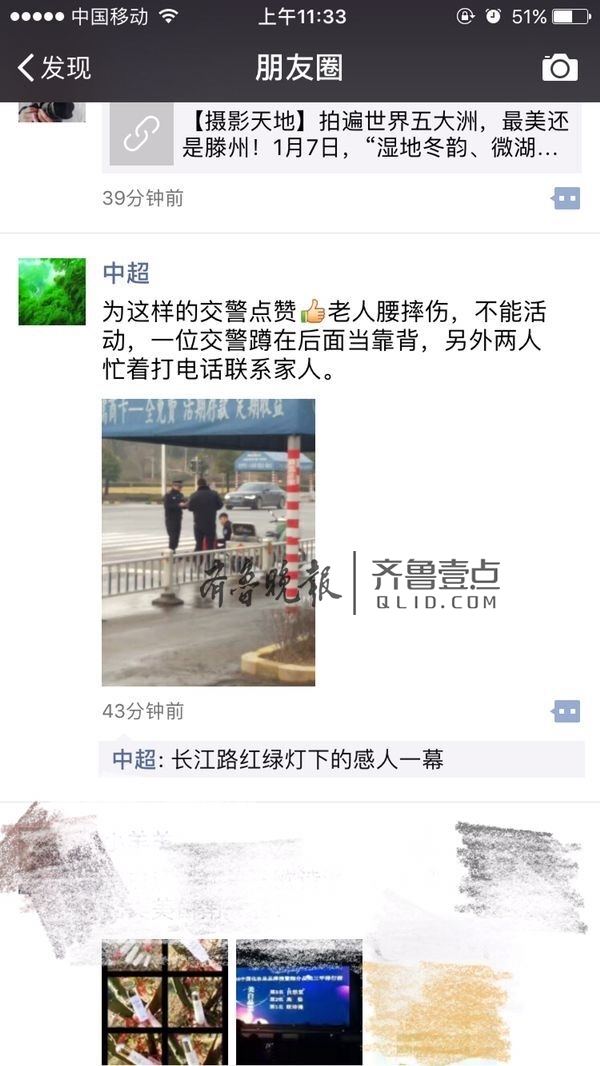The image size is (600, 1066).
Task: Open the 摄影天地 shared article card
Action: (x=342, y=135)
